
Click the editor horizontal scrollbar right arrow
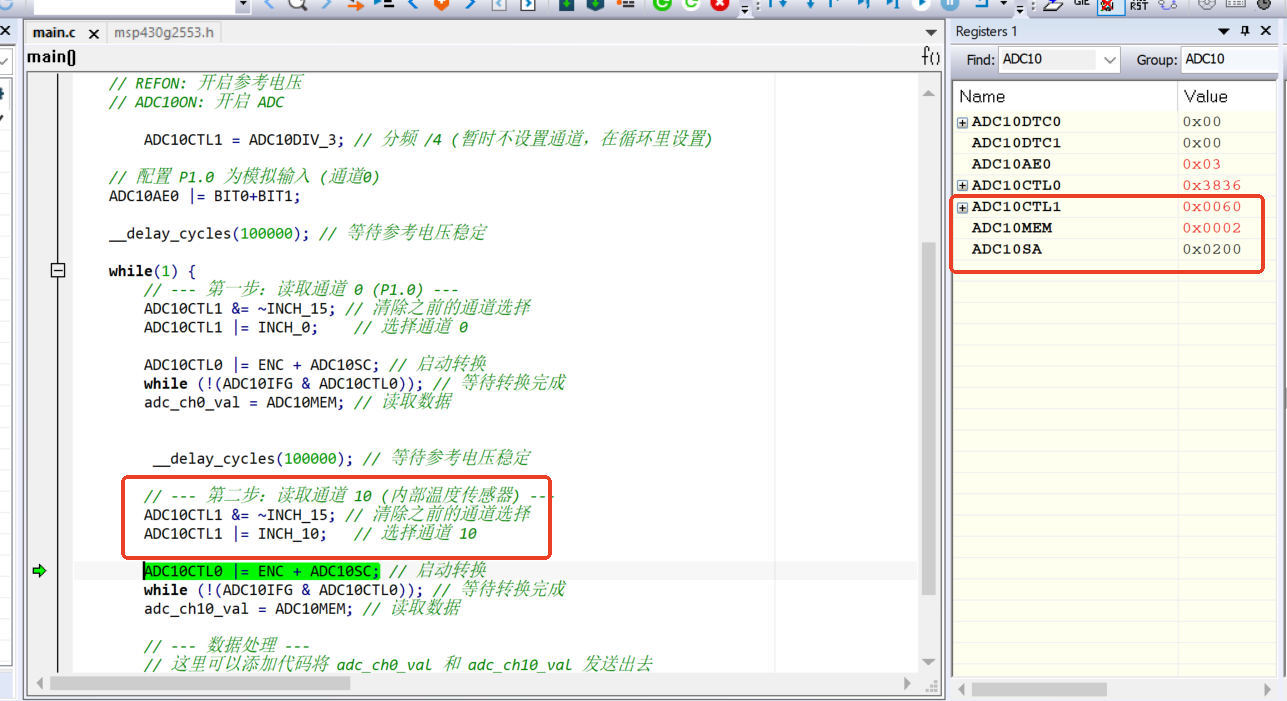pos(908,684)
